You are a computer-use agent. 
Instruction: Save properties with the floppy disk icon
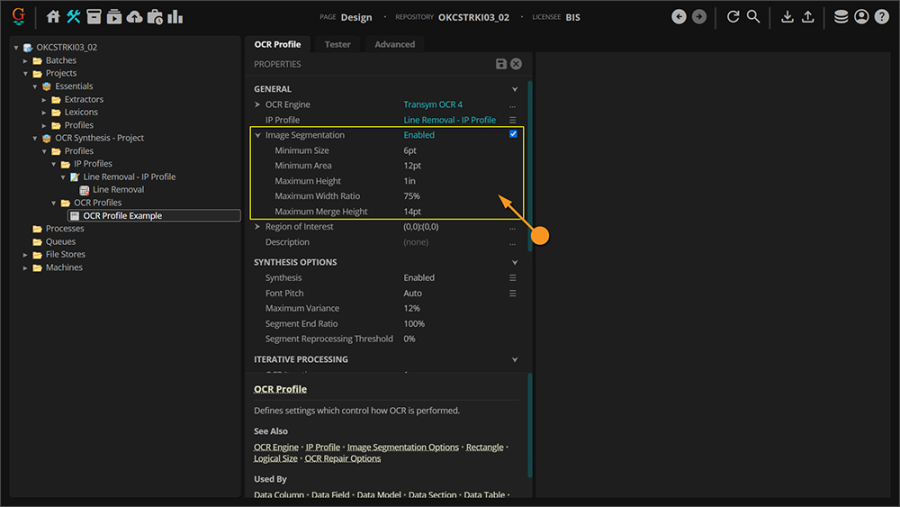[501, 64]
